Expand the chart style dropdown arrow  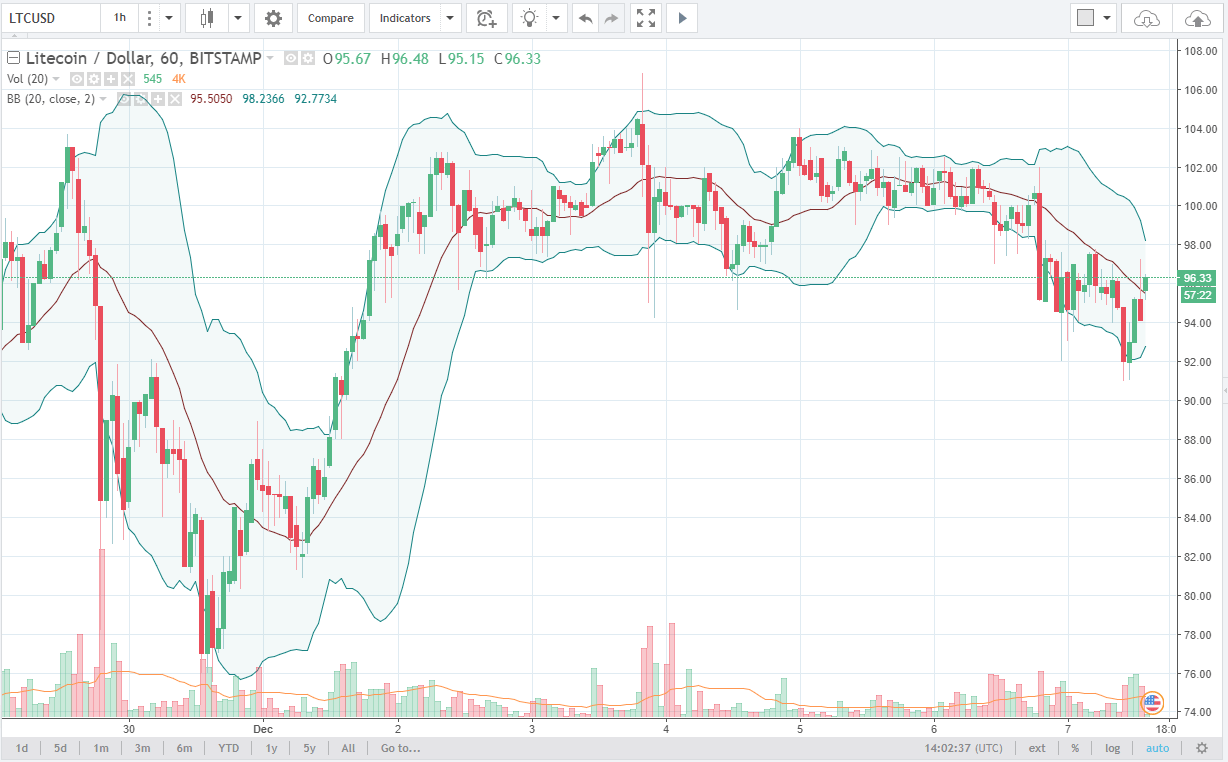[238, 18]
